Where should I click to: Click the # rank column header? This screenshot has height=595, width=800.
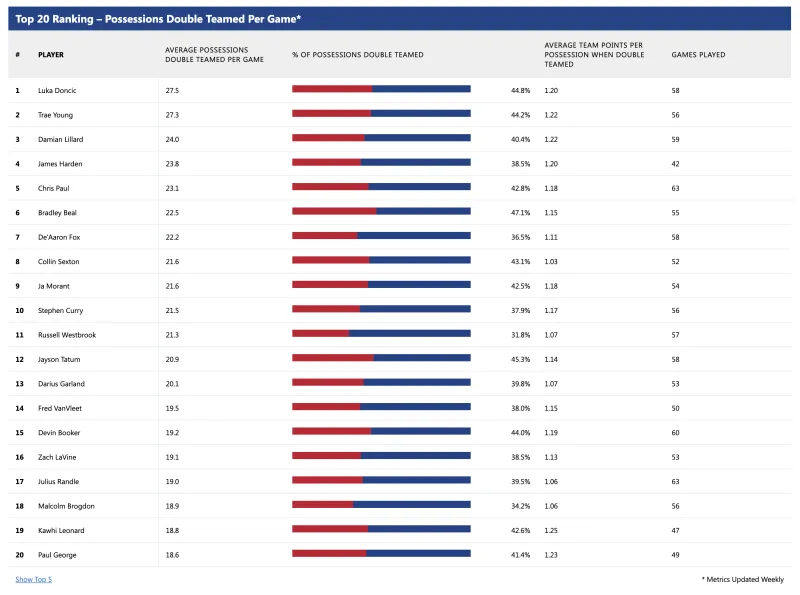click(x=17, y=55)
